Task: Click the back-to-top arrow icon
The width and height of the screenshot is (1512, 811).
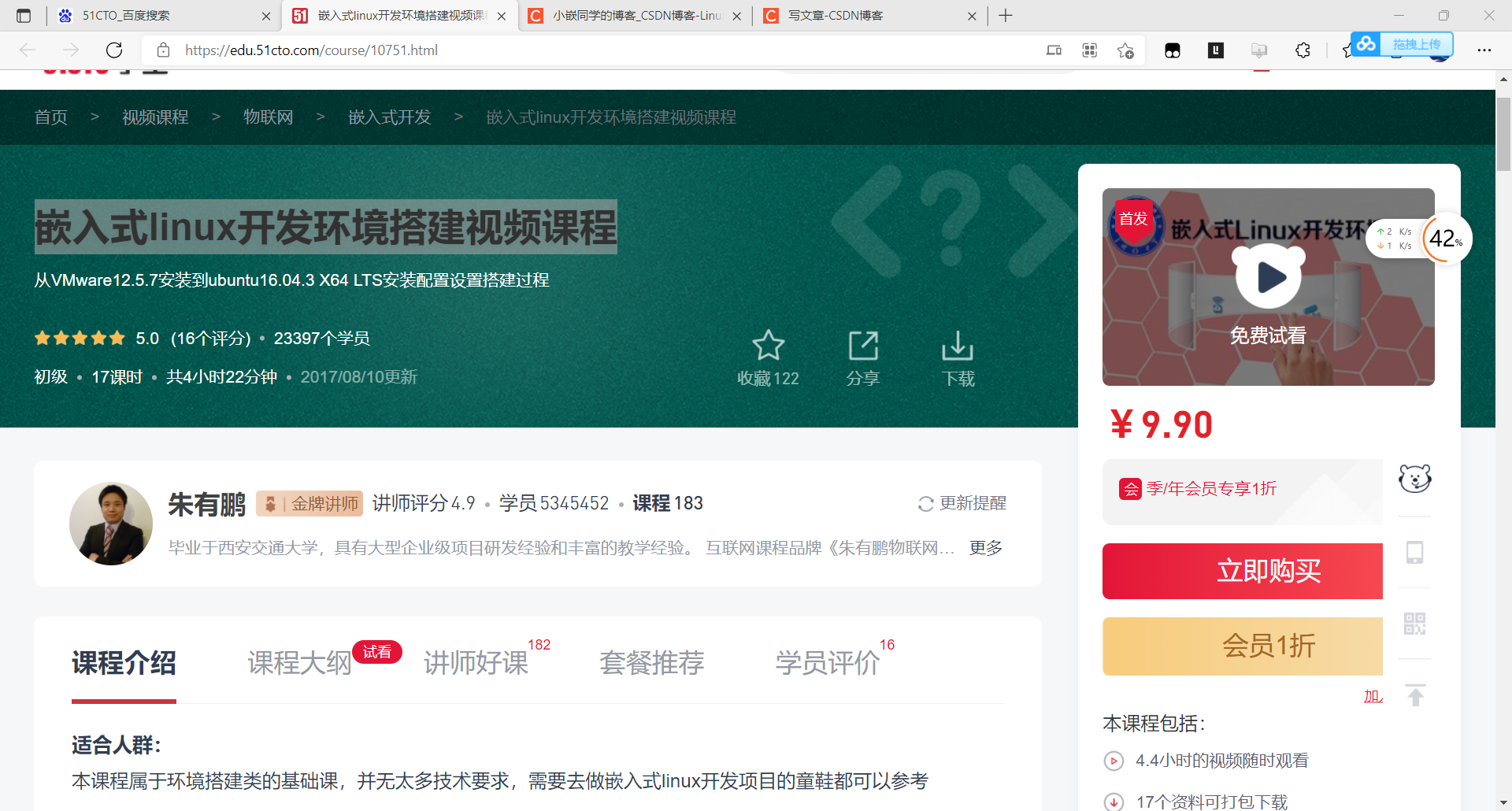Action: (1415, 696)
